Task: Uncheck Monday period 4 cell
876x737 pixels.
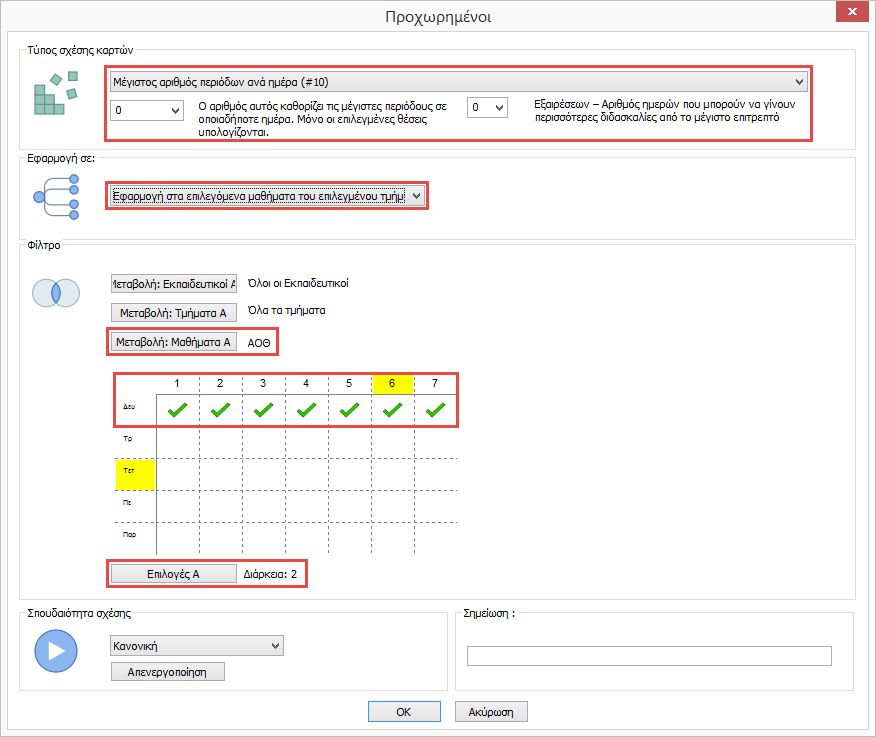Action: 307,409
